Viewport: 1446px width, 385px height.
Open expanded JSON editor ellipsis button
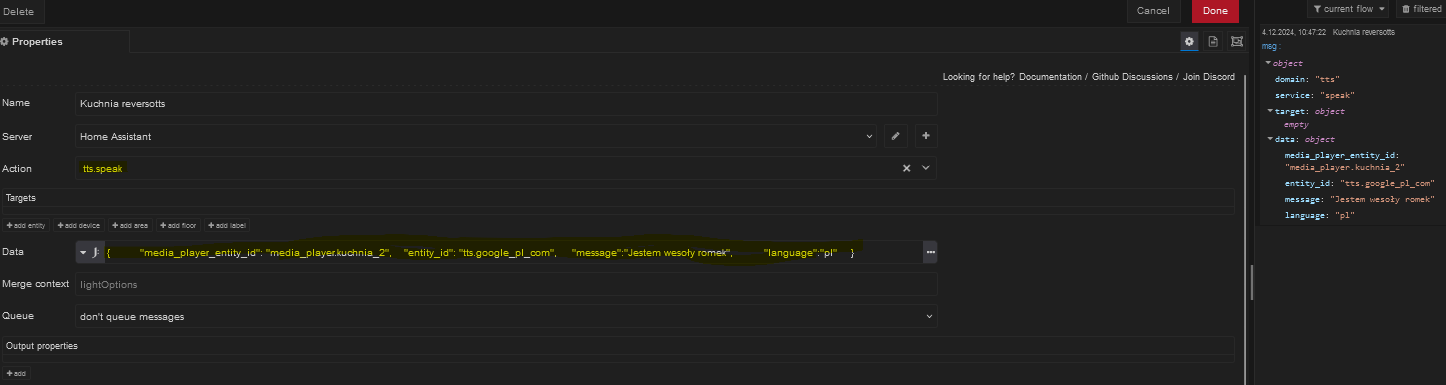pyautogui.click(x=931, y=253)
